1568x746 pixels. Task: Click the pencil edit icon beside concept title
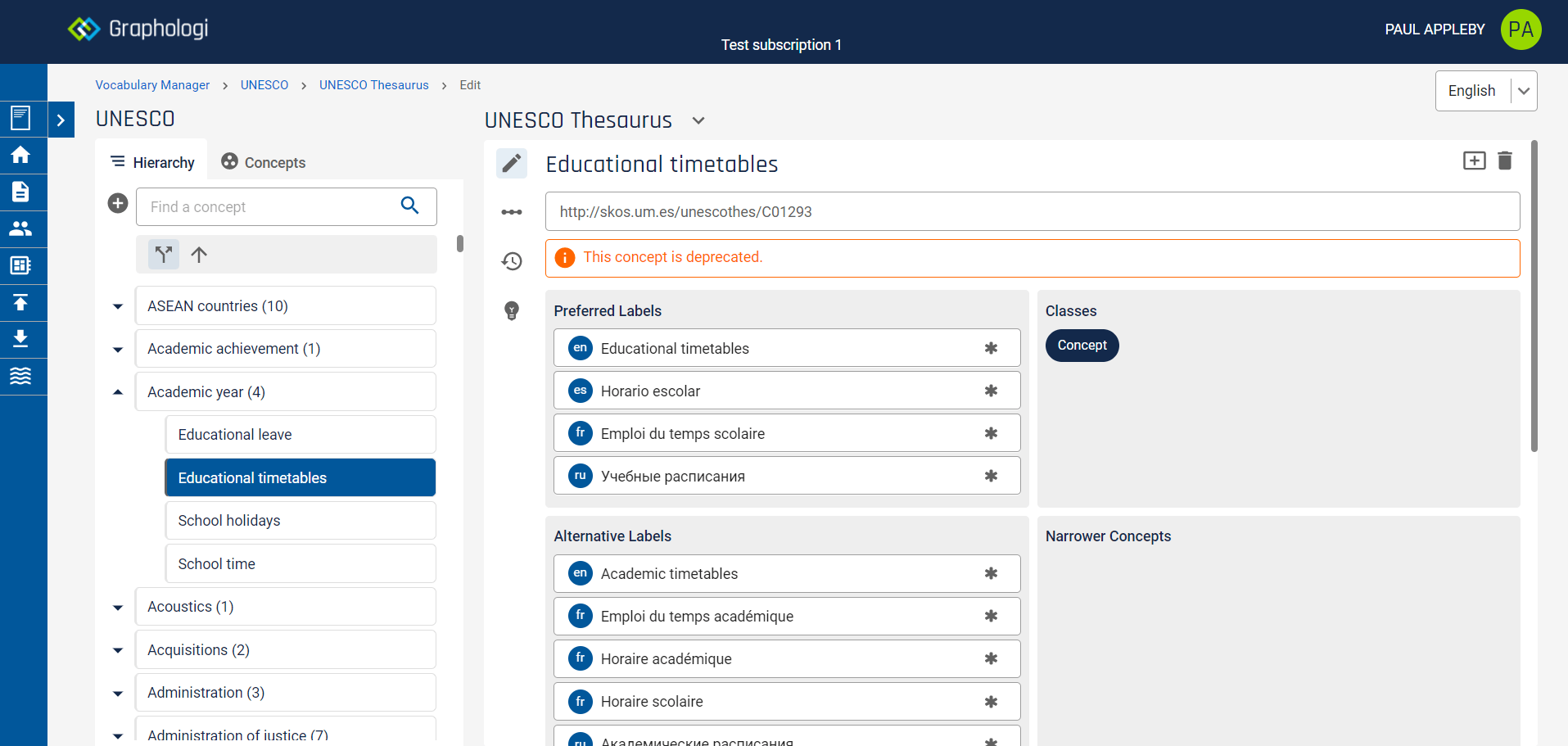click(x=512, y=164)
